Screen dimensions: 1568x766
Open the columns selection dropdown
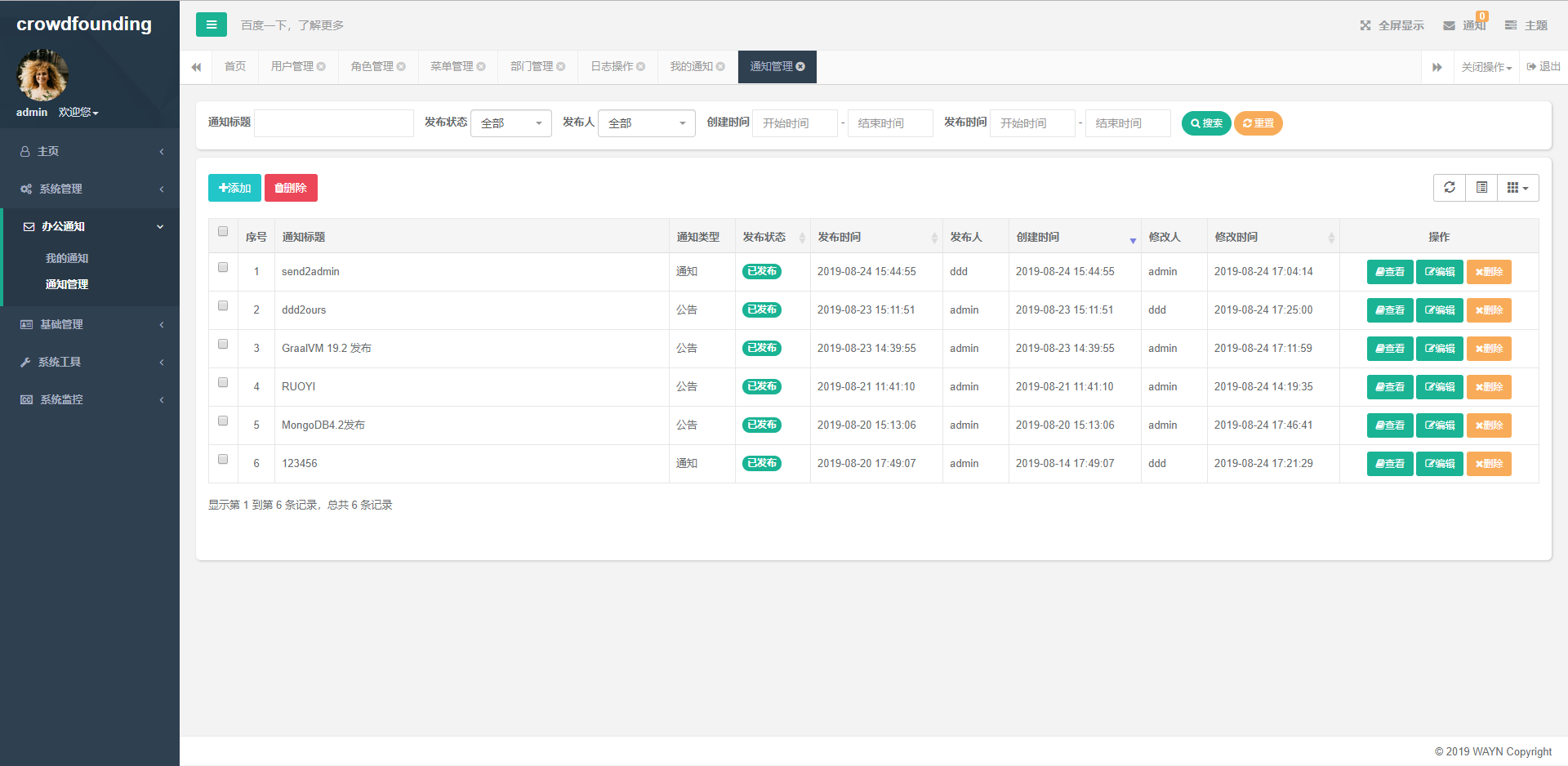tap(1517, 188)
